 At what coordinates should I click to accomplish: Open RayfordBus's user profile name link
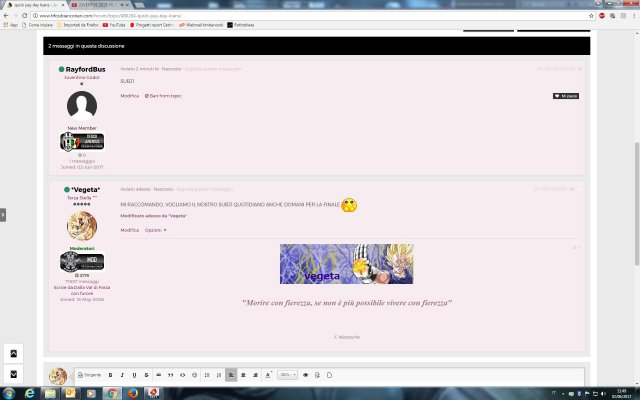(85, 69)
